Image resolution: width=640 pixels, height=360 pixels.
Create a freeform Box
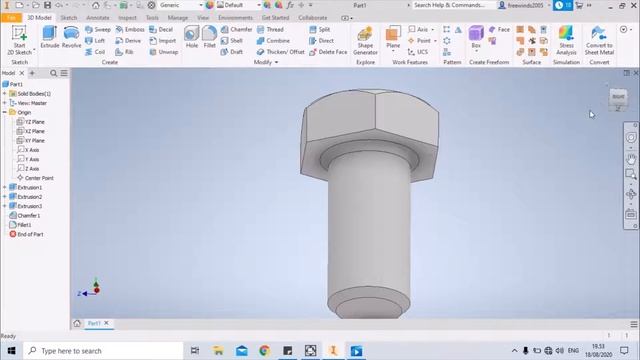476,37
